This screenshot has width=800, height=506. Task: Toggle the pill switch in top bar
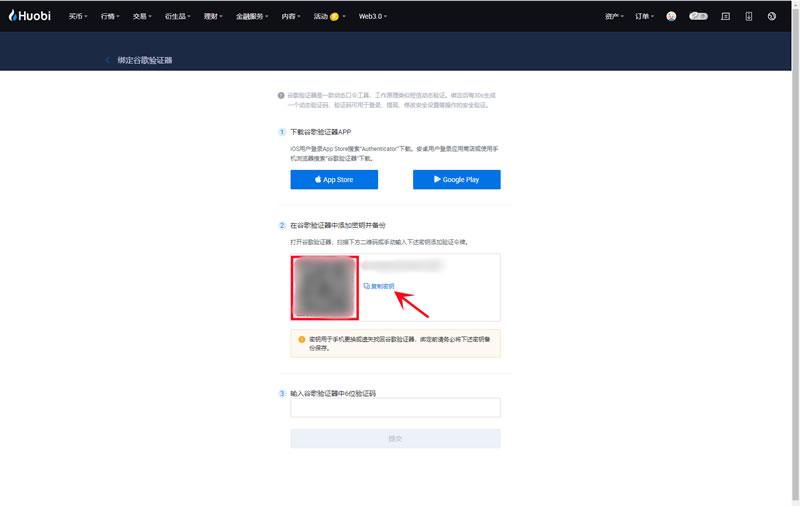tap(699, 16)
